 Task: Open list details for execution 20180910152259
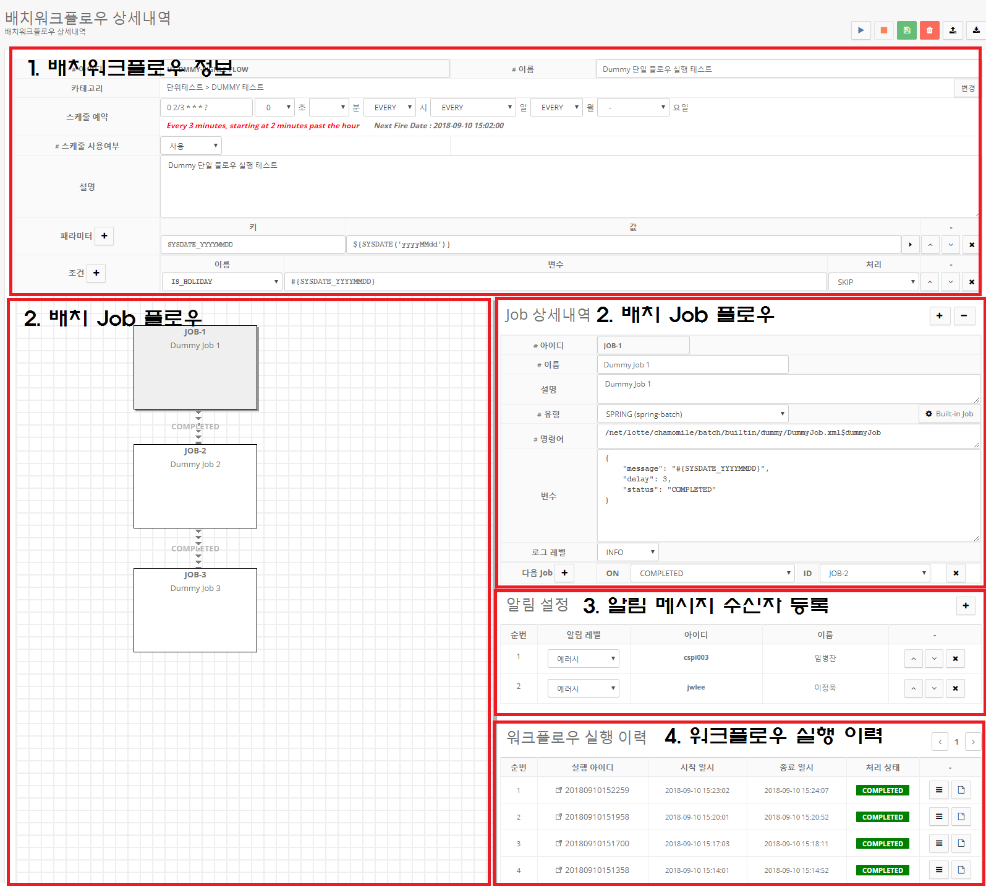[939, 790]
